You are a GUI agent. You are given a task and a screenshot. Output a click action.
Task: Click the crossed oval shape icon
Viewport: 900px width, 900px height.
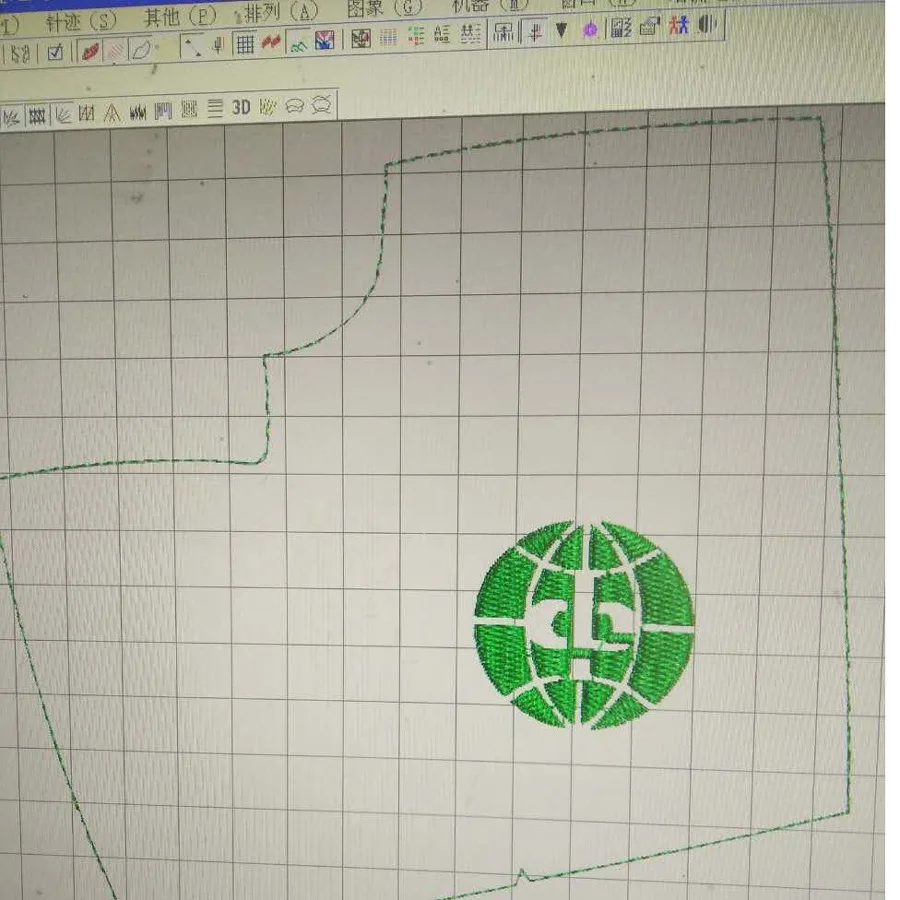point(321,105)
